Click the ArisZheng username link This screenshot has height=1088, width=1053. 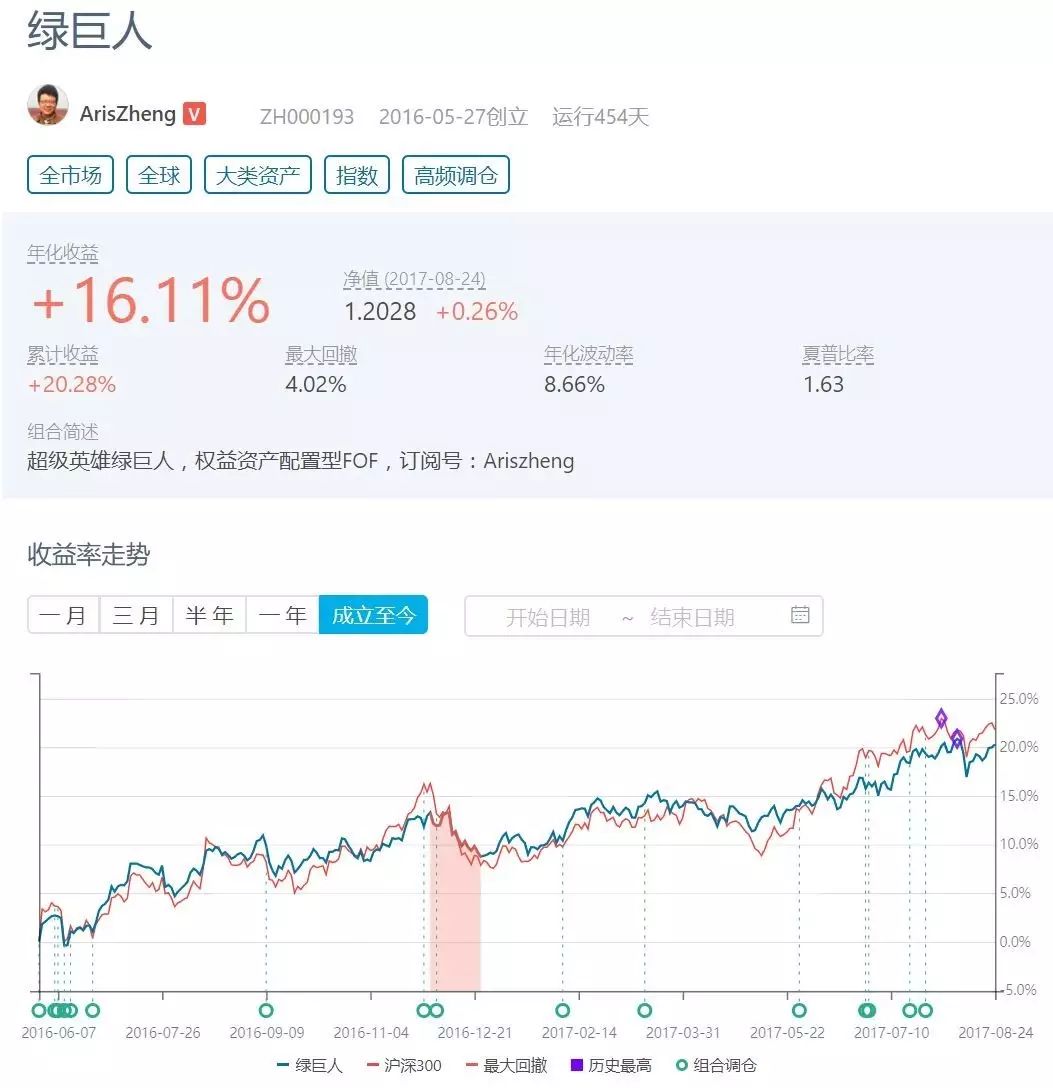pos(128,114)
